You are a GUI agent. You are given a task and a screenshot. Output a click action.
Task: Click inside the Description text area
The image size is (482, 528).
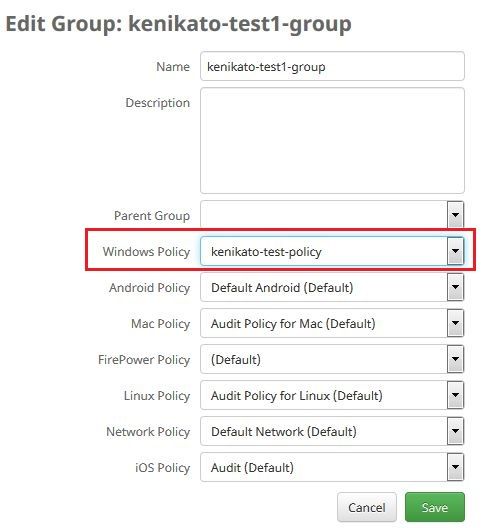click(332, 140)
